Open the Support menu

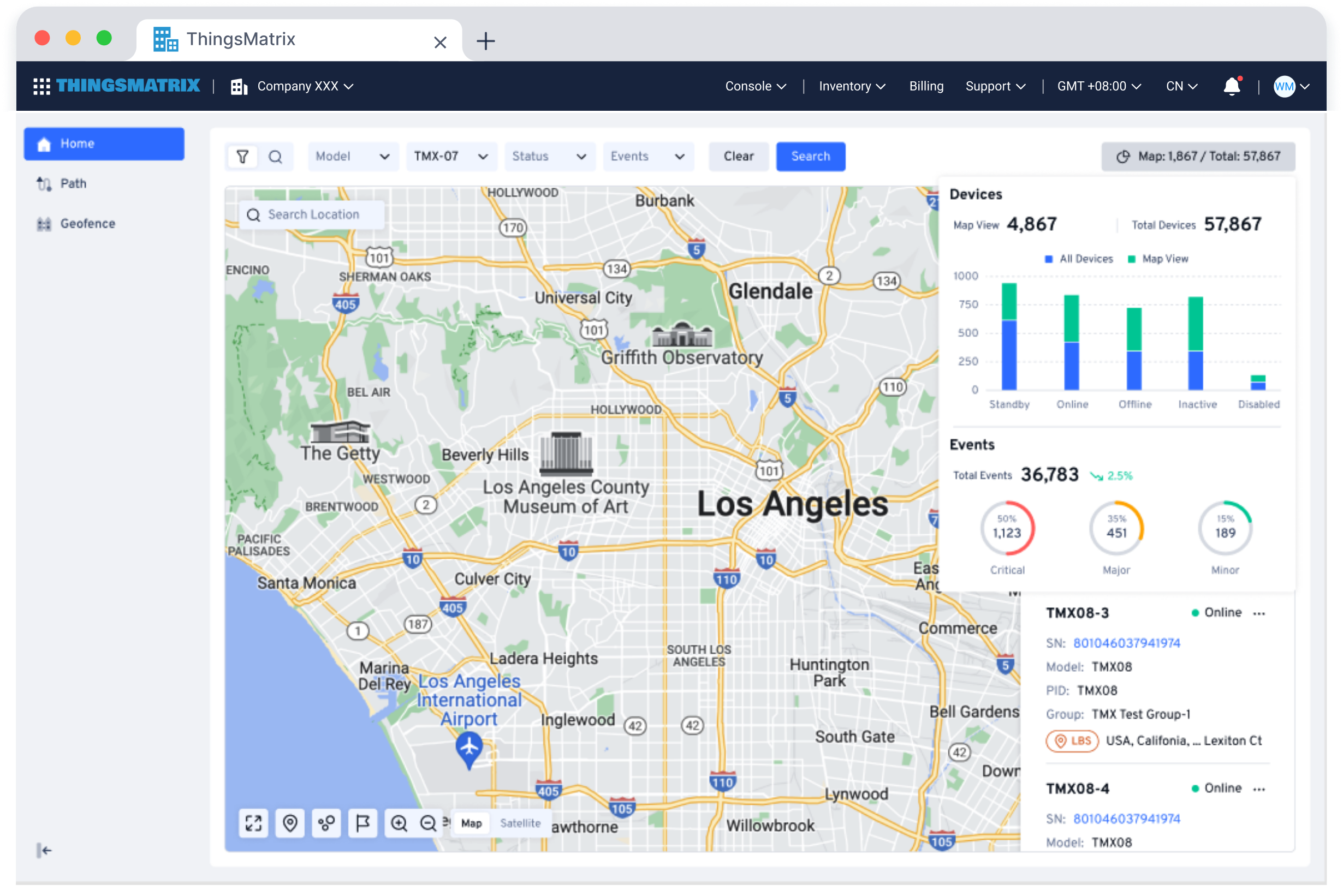pyautogui.click(x=995, y=86)
